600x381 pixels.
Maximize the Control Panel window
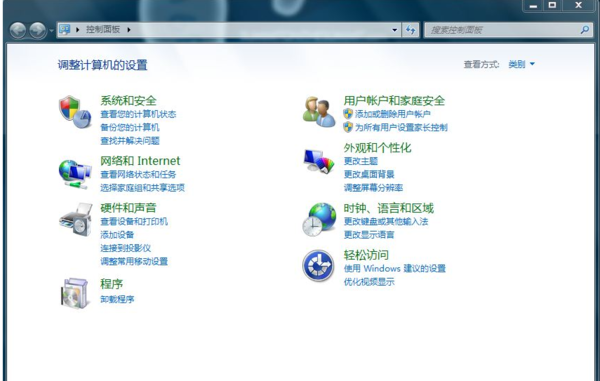(x=552, y=5)
